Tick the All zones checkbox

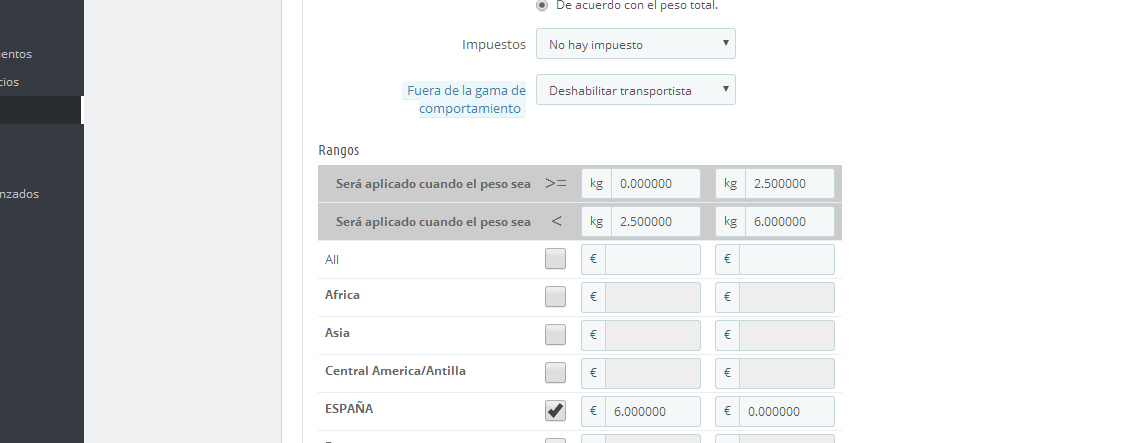[555, 259]
